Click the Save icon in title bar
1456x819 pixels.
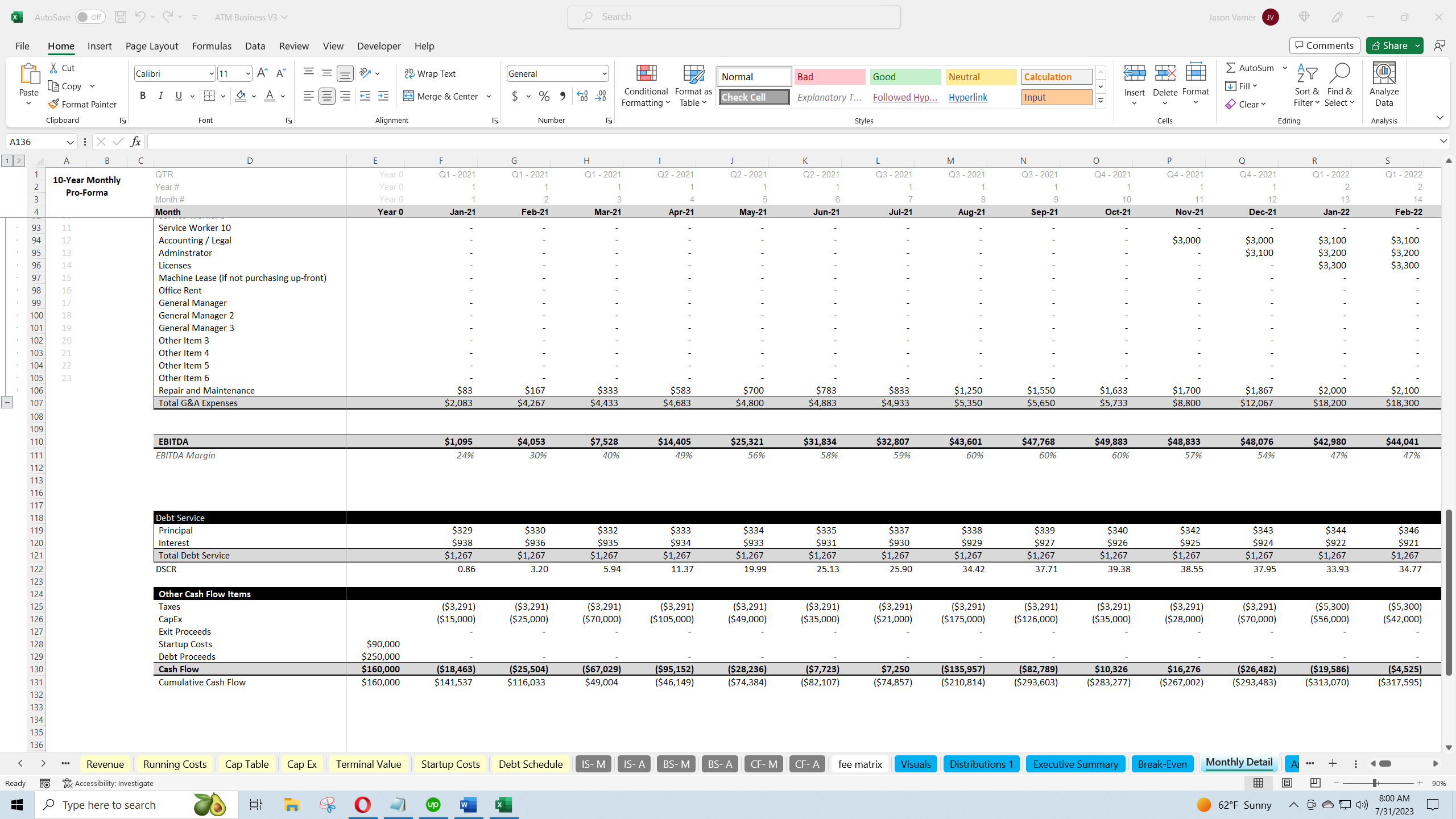tap(120, 17)
